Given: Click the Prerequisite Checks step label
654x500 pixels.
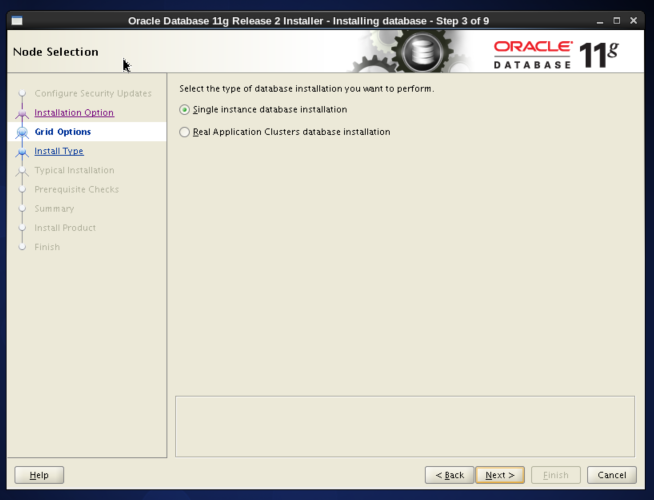Looking at the screenshot, I should (77, 189).
